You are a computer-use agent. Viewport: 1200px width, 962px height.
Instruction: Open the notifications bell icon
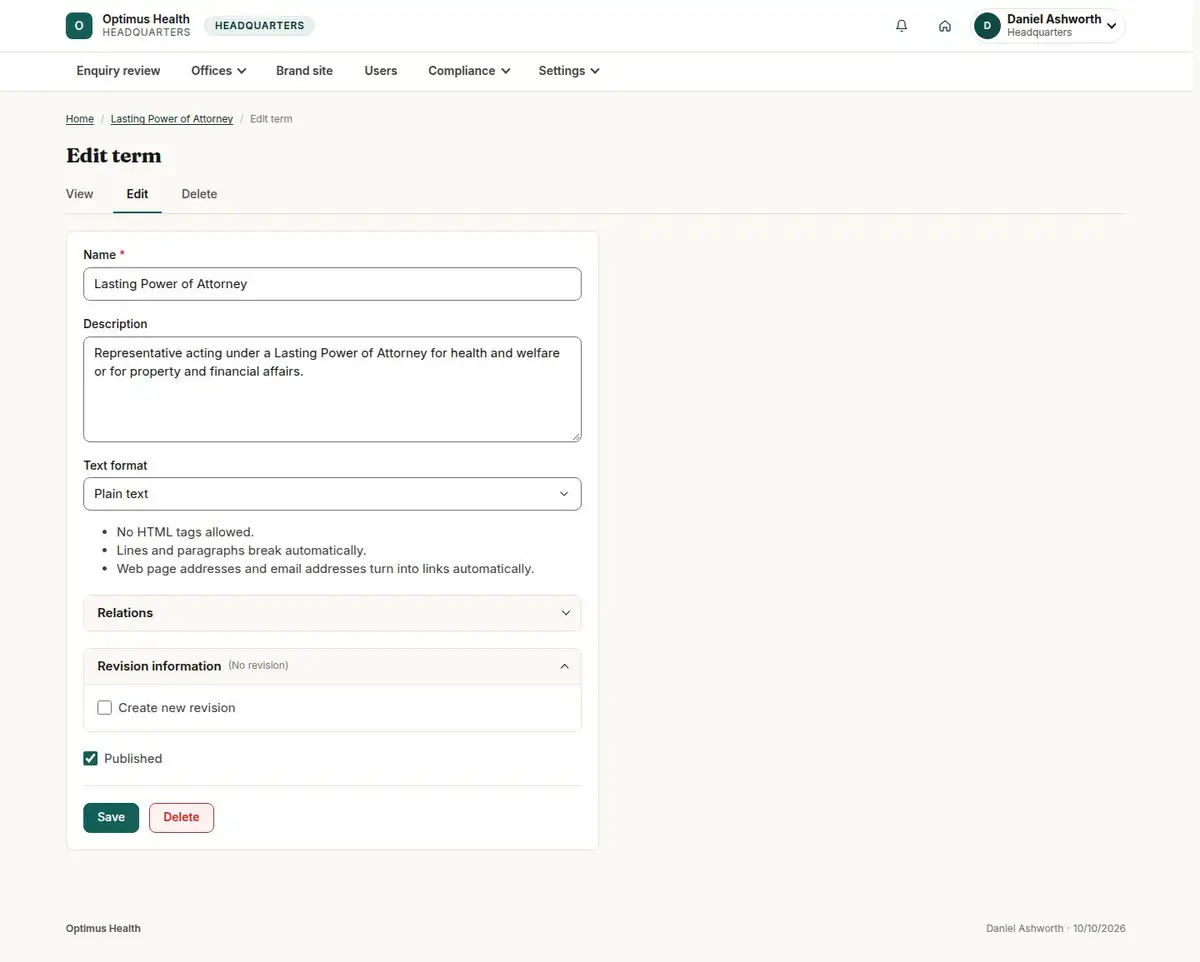[x=902, y=26]
